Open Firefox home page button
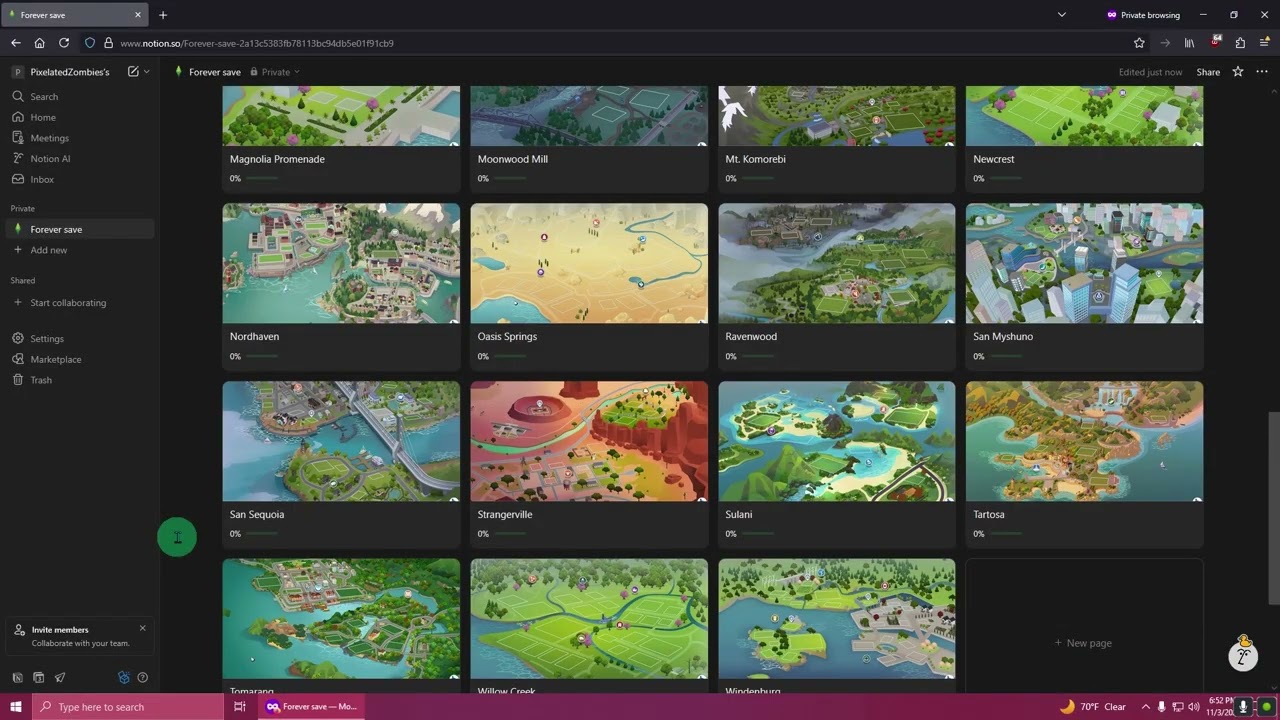The height and width of the screenshot is (720, 1280). click(39, 43)
